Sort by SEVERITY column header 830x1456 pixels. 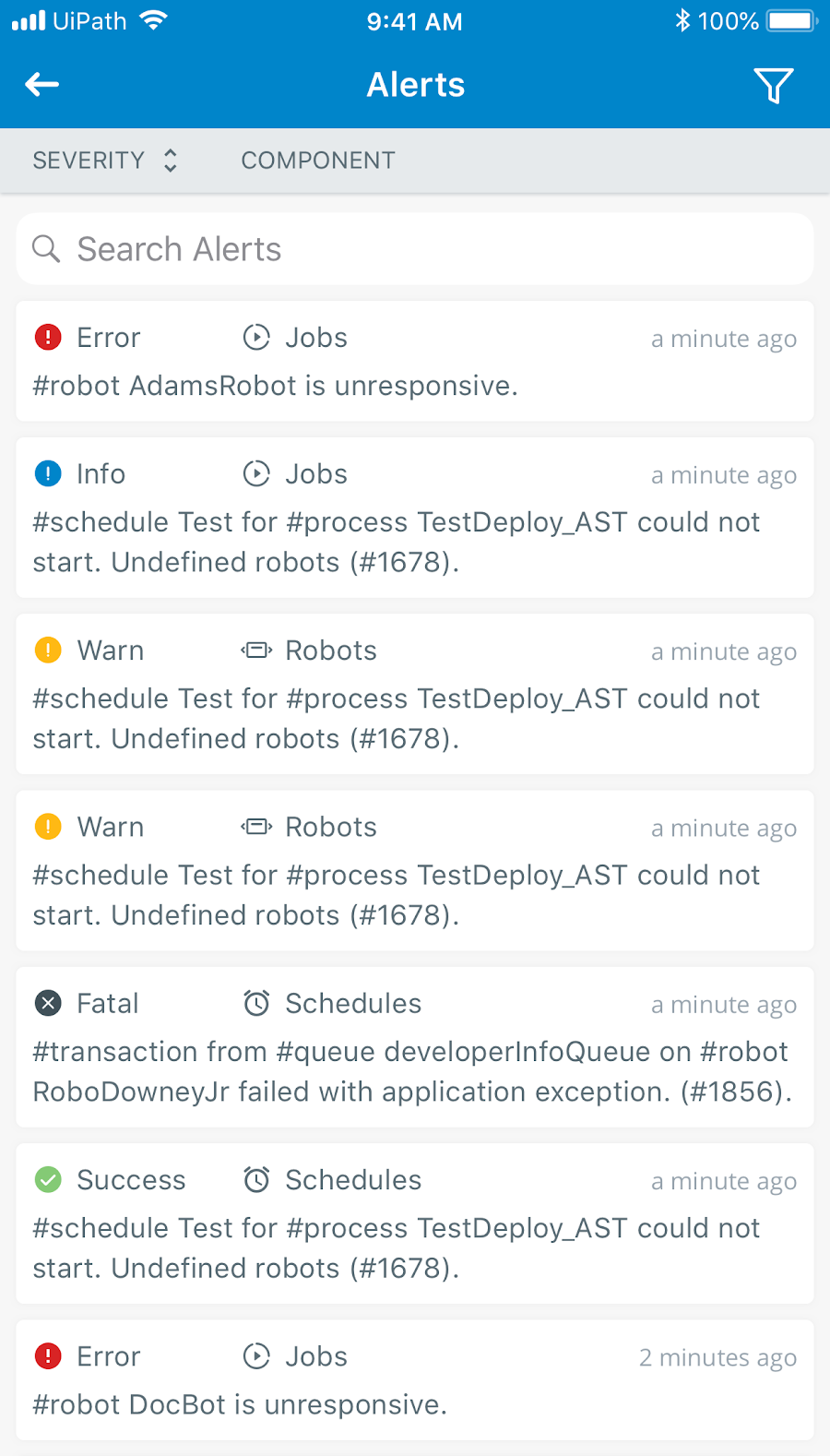pos(89,161)
